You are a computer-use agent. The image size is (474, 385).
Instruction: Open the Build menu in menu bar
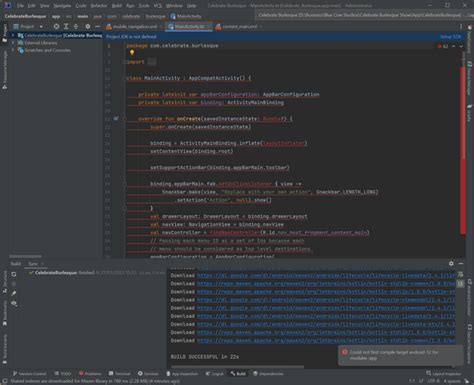pyautogui.click(x=117, y=6)
